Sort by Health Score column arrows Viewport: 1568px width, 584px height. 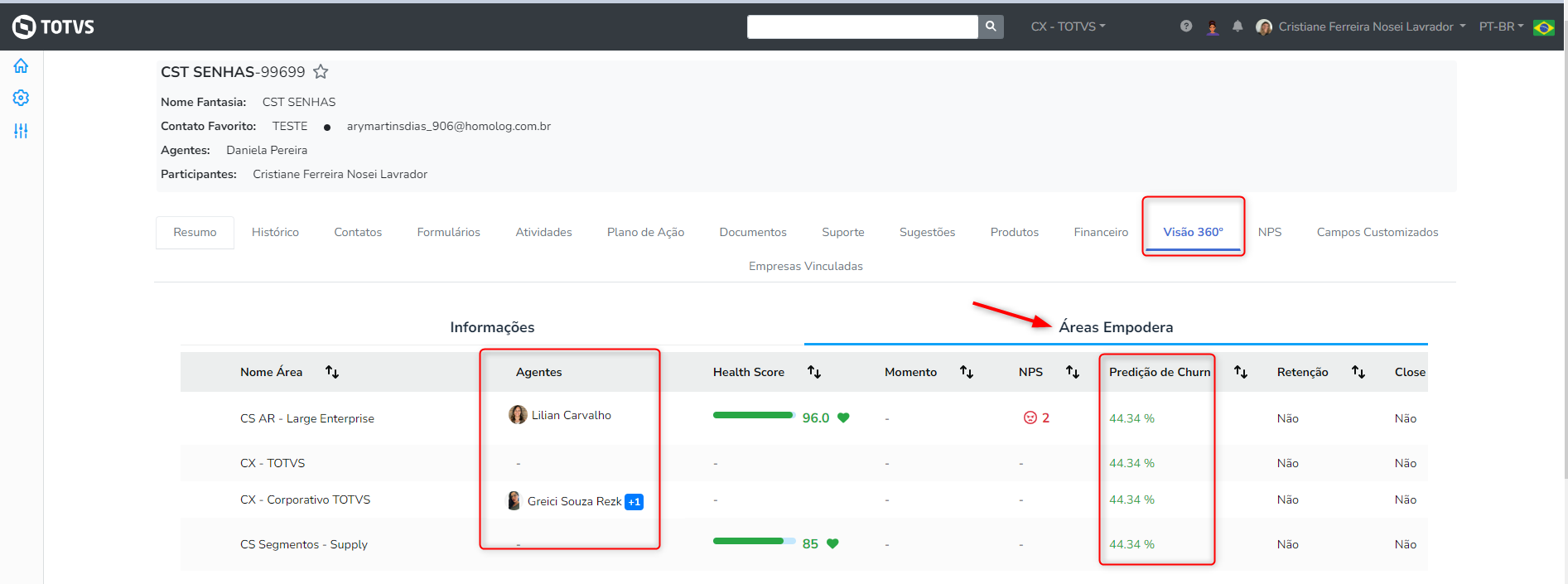click(814, 372)
